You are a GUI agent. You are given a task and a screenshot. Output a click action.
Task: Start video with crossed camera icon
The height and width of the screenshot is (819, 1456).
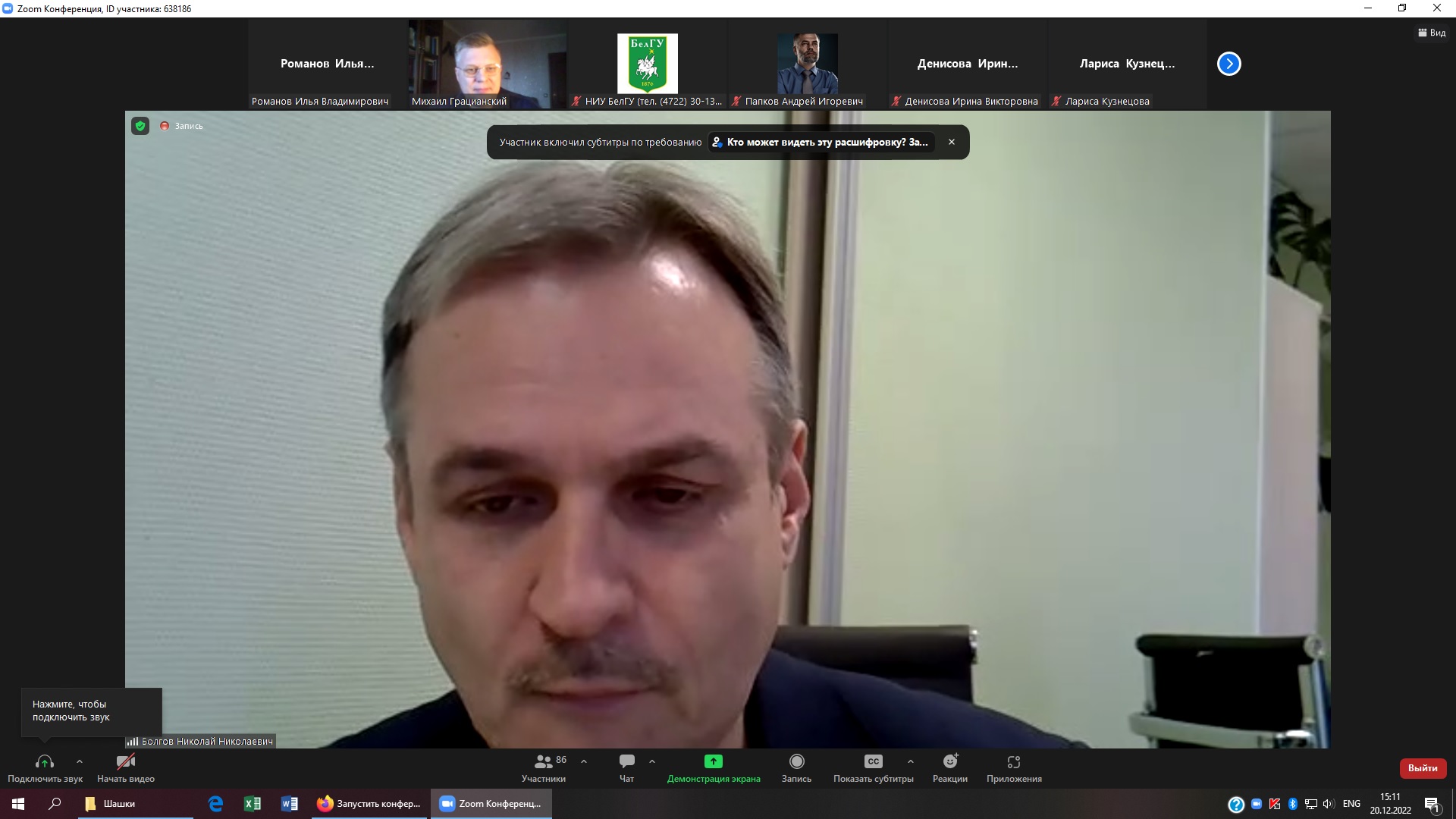(x=125, y=761)
